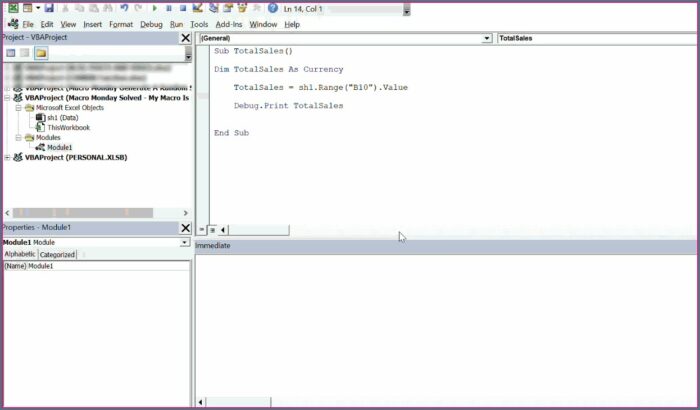This screenshot has height=410, width=700.
Task: Open the File menu
Action: [28, 25]
